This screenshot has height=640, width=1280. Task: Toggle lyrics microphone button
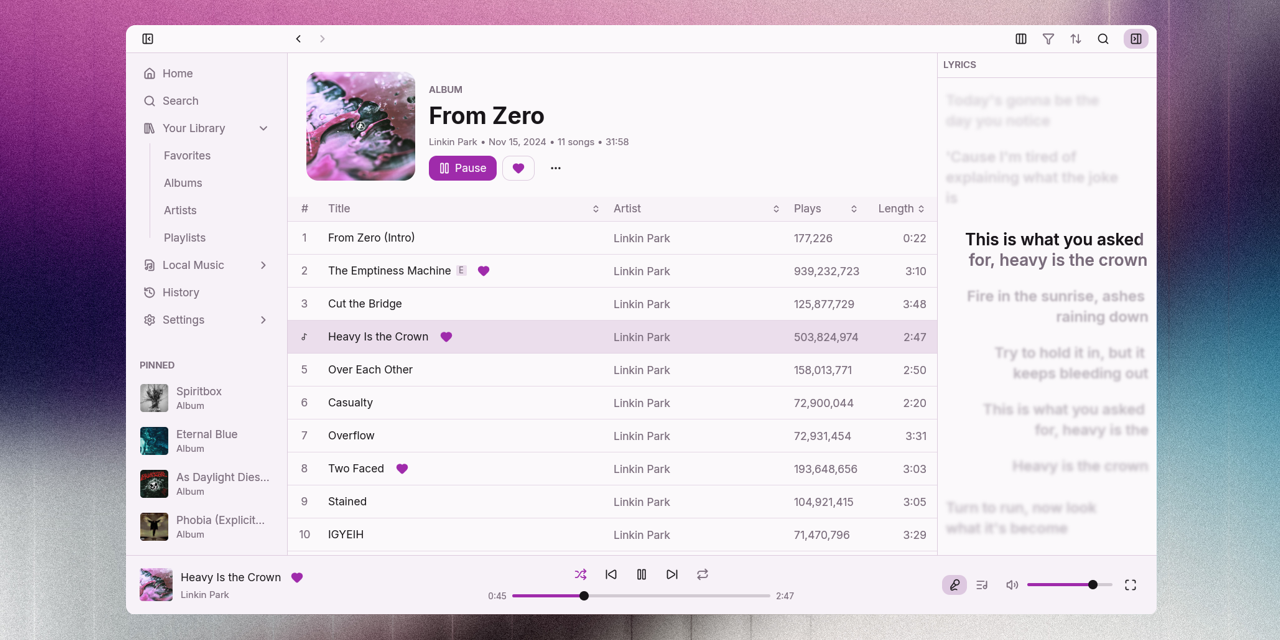[954, 585]
